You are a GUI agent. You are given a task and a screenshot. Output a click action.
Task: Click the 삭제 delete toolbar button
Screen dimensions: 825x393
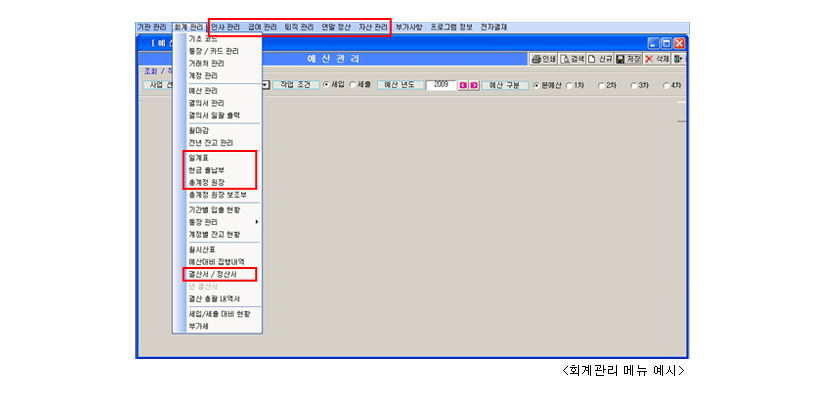click(x=657, y=59)
